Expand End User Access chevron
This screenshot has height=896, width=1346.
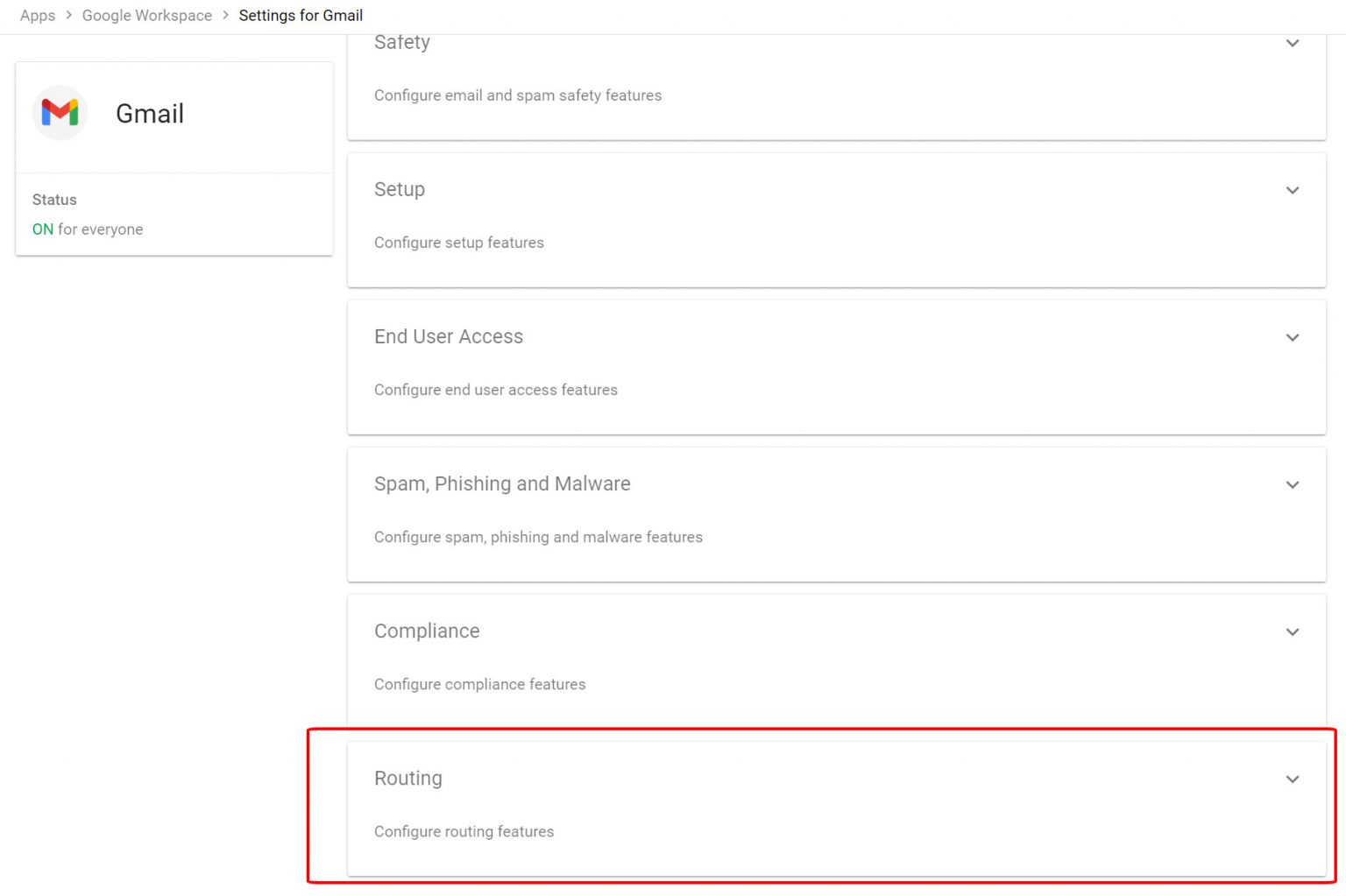1292,337
